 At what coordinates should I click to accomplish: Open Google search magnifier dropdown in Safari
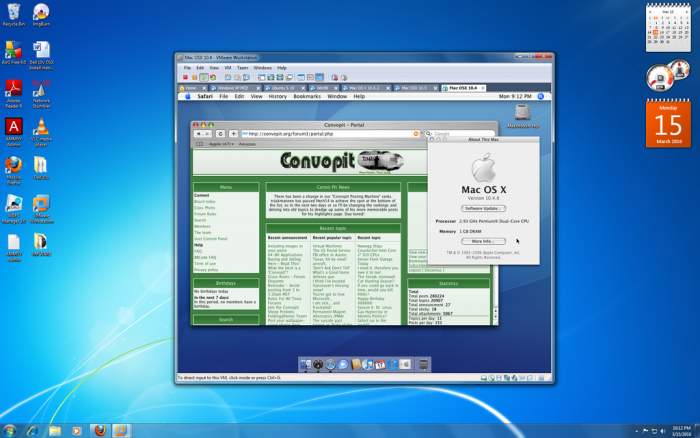pos(429,133)
